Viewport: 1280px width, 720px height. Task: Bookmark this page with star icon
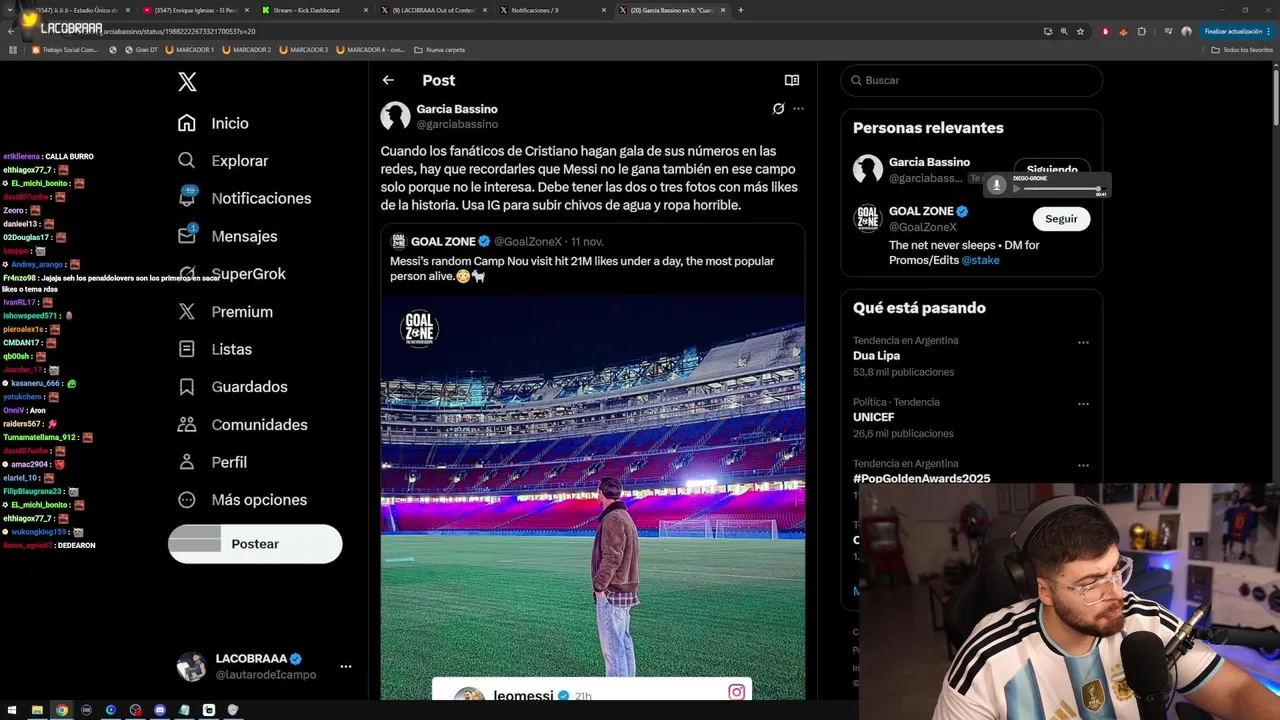1080,31
